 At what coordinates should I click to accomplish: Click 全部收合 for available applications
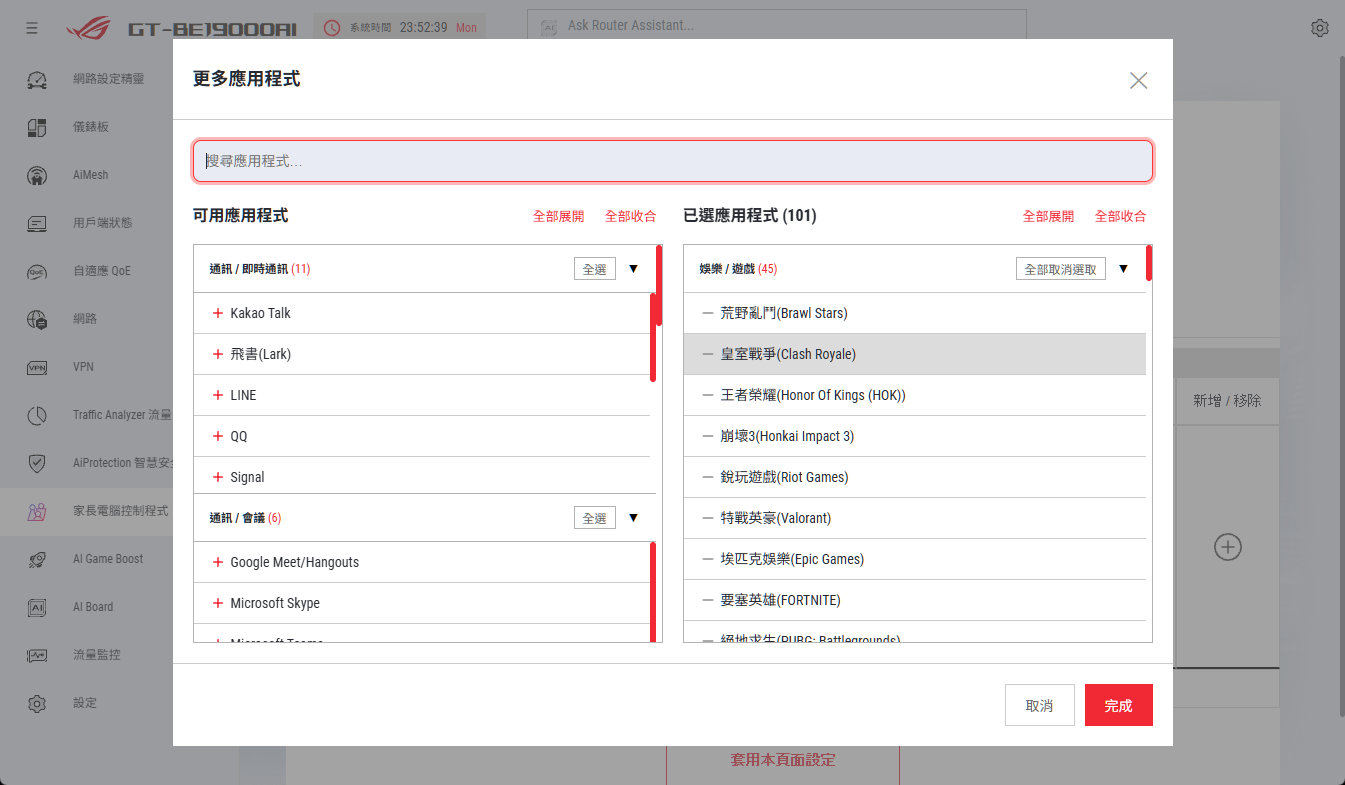pos(631,216)
